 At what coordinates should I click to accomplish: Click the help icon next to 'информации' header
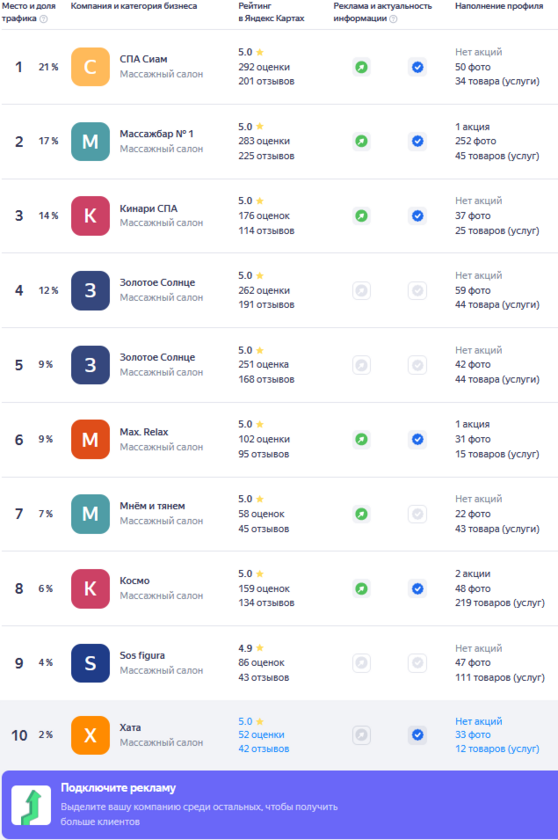(x=394, y=19)
